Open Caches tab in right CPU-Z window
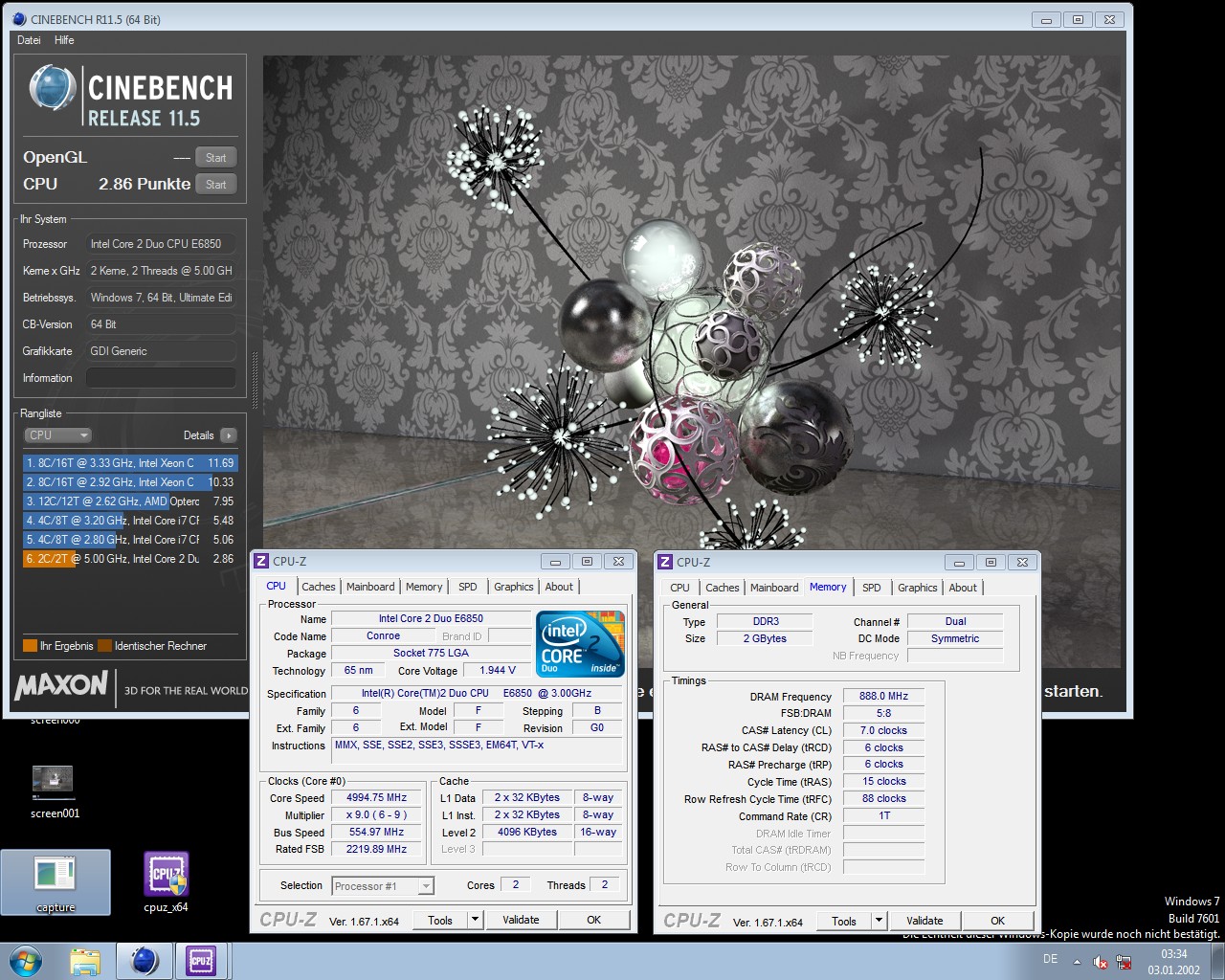1225x980 pixels. coord(723,588)
